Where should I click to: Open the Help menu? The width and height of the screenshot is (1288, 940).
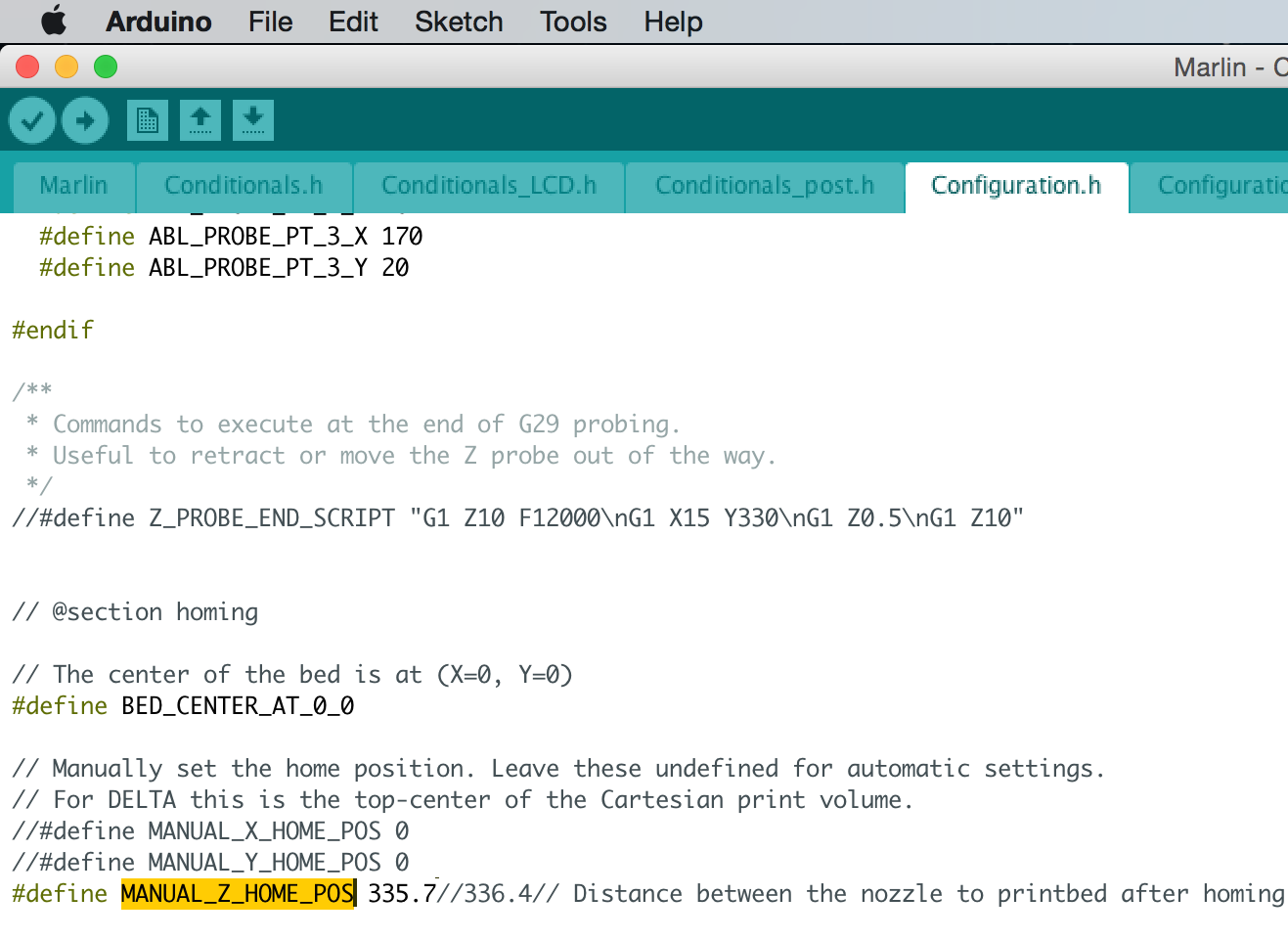tap(673, 22)
